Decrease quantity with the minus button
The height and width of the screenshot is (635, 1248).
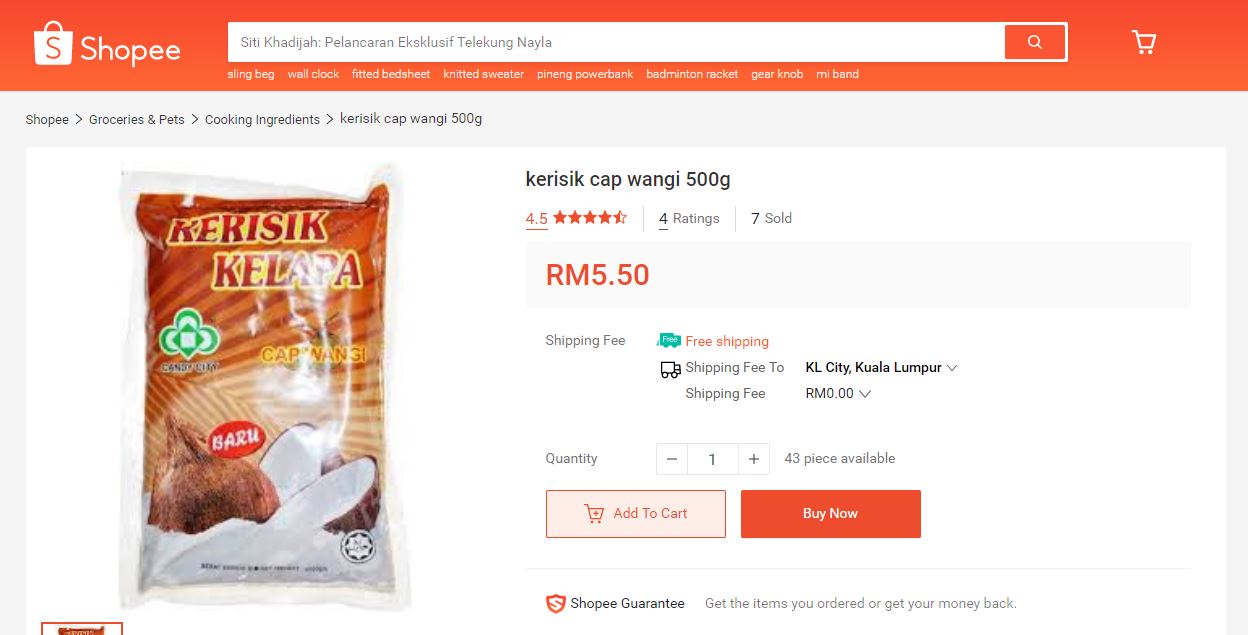(672, 459)
